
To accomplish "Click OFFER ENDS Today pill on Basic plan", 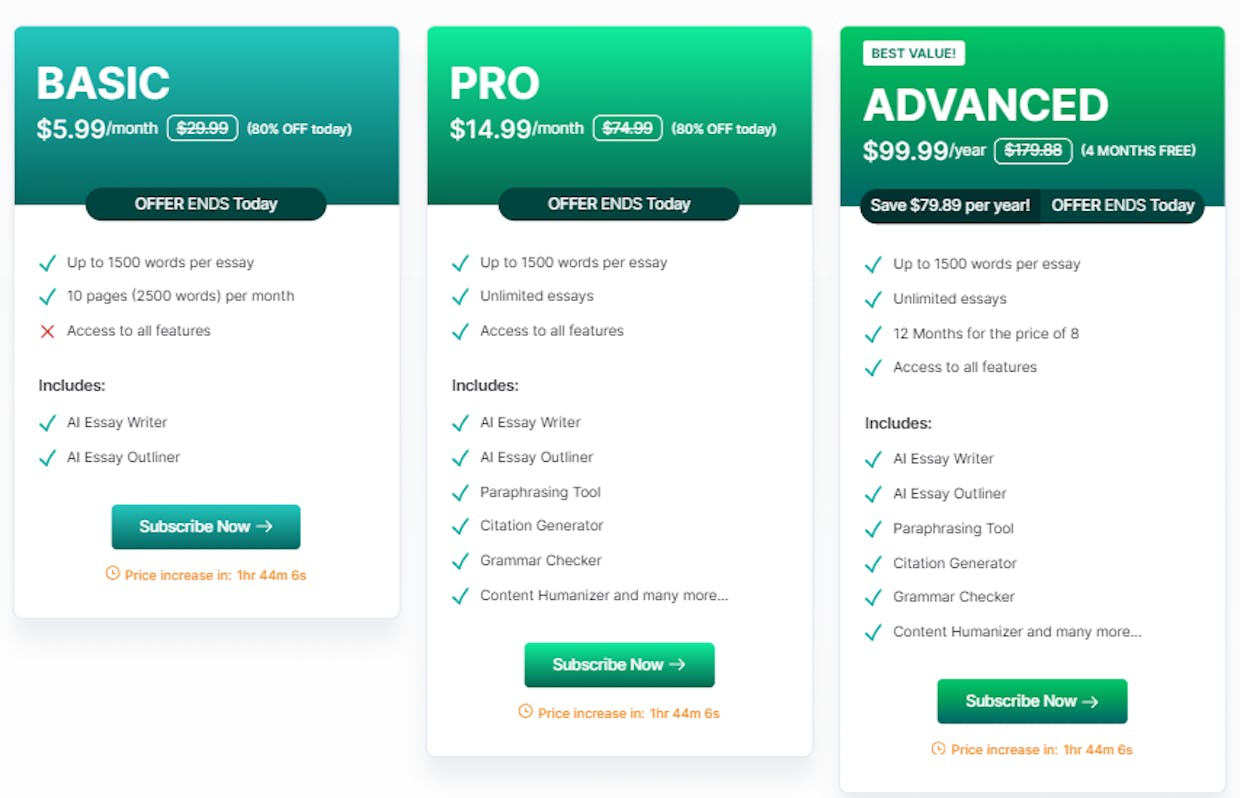I will point(206,204).
